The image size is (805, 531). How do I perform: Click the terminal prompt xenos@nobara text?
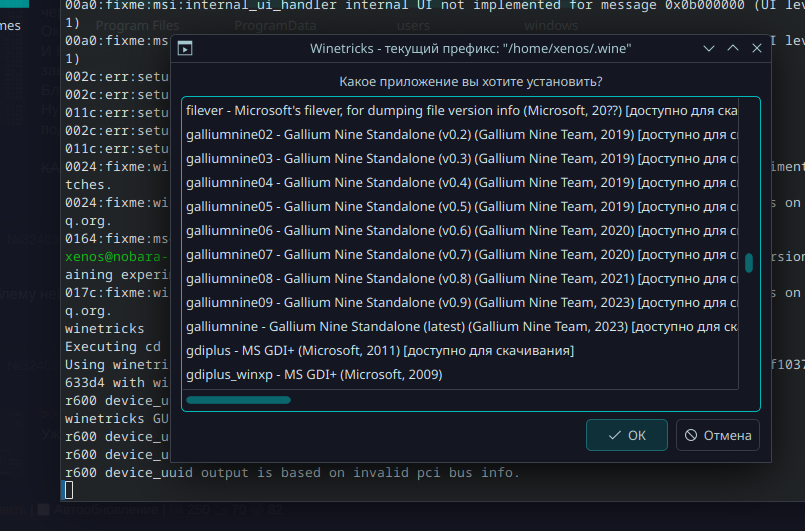coord(117,257)
